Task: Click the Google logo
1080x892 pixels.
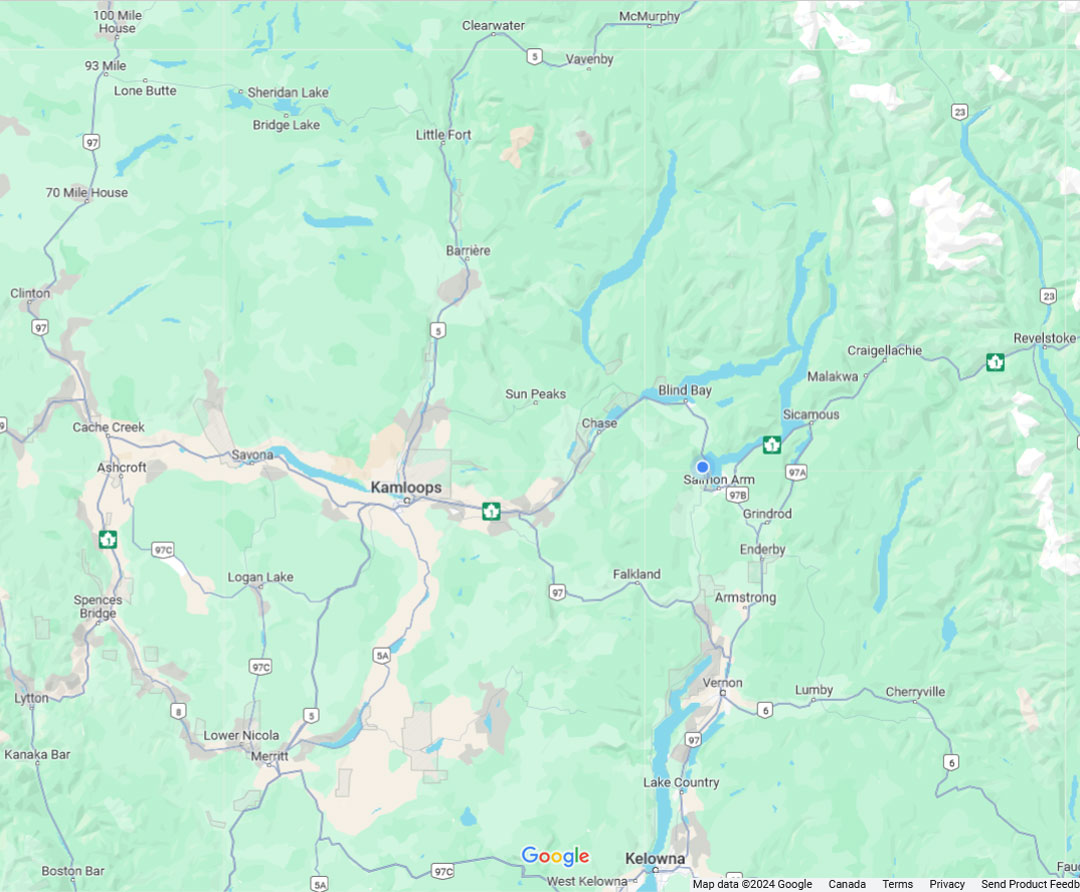Action: [x=555, y=856]
